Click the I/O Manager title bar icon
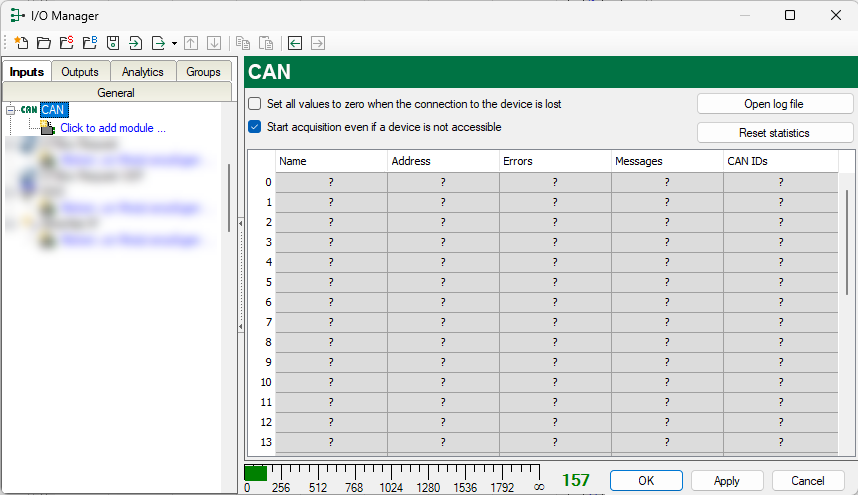This screenshot has width=858, height=495. click(x=17, y=15)
